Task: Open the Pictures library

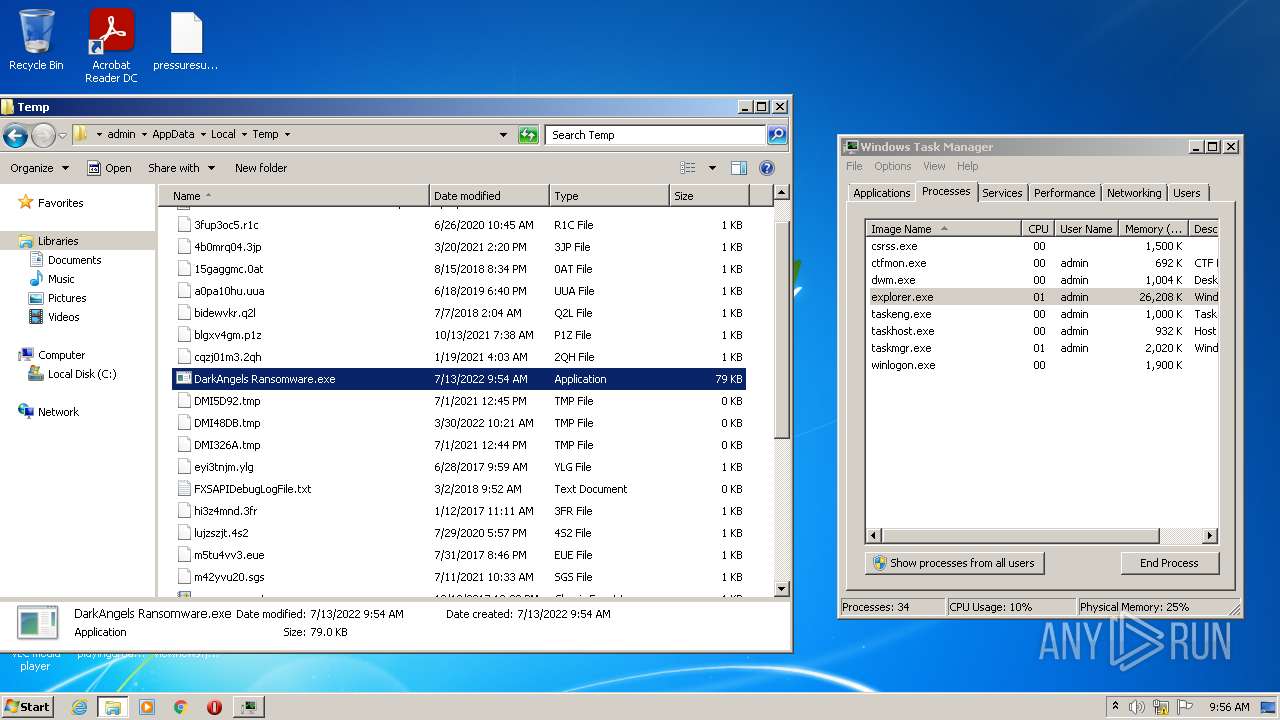Action: pos(67,298)
